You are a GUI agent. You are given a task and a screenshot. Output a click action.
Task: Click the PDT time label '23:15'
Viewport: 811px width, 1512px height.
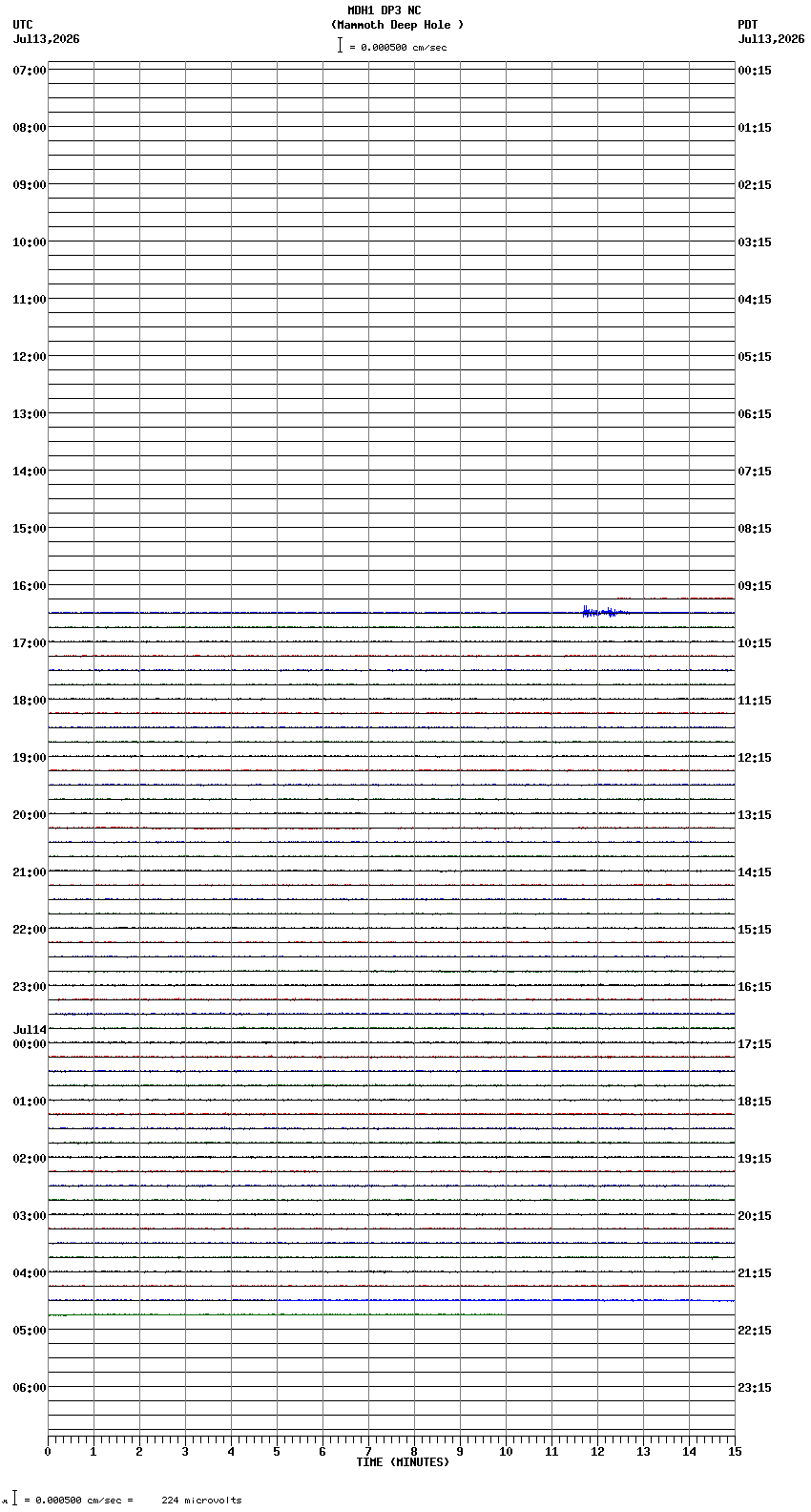coord(755,1388)
